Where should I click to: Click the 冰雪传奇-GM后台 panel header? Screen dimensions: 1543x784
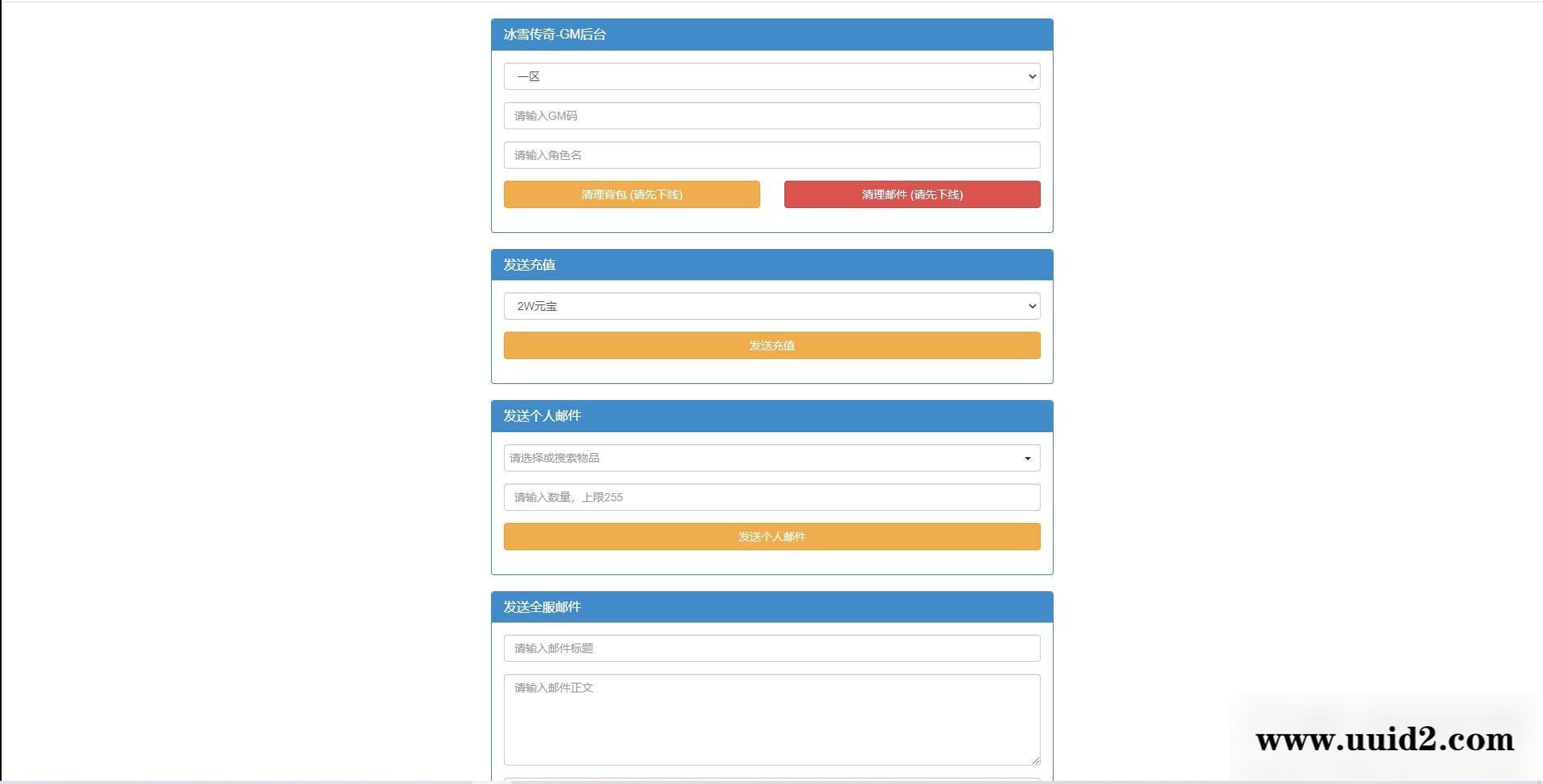(771, 35)
